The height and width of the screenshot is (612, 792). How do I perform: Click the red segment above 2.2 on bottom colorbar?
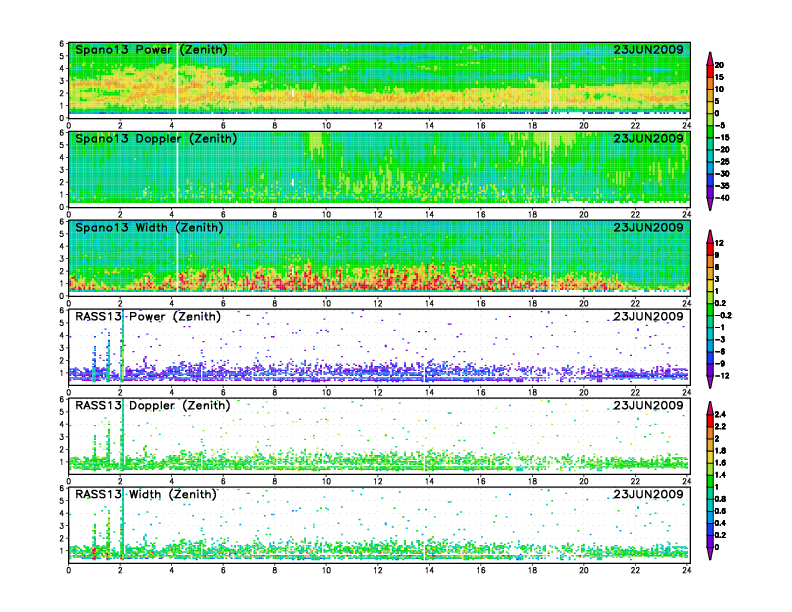(x=710, y=421)
